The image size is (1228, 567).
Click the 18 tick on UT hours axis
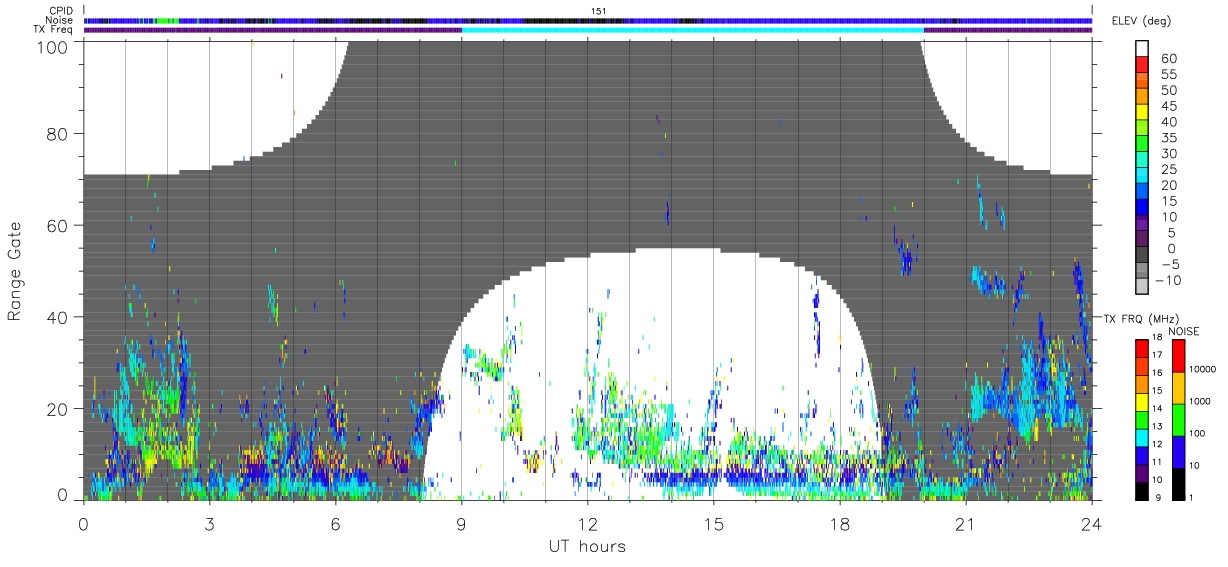839,523
